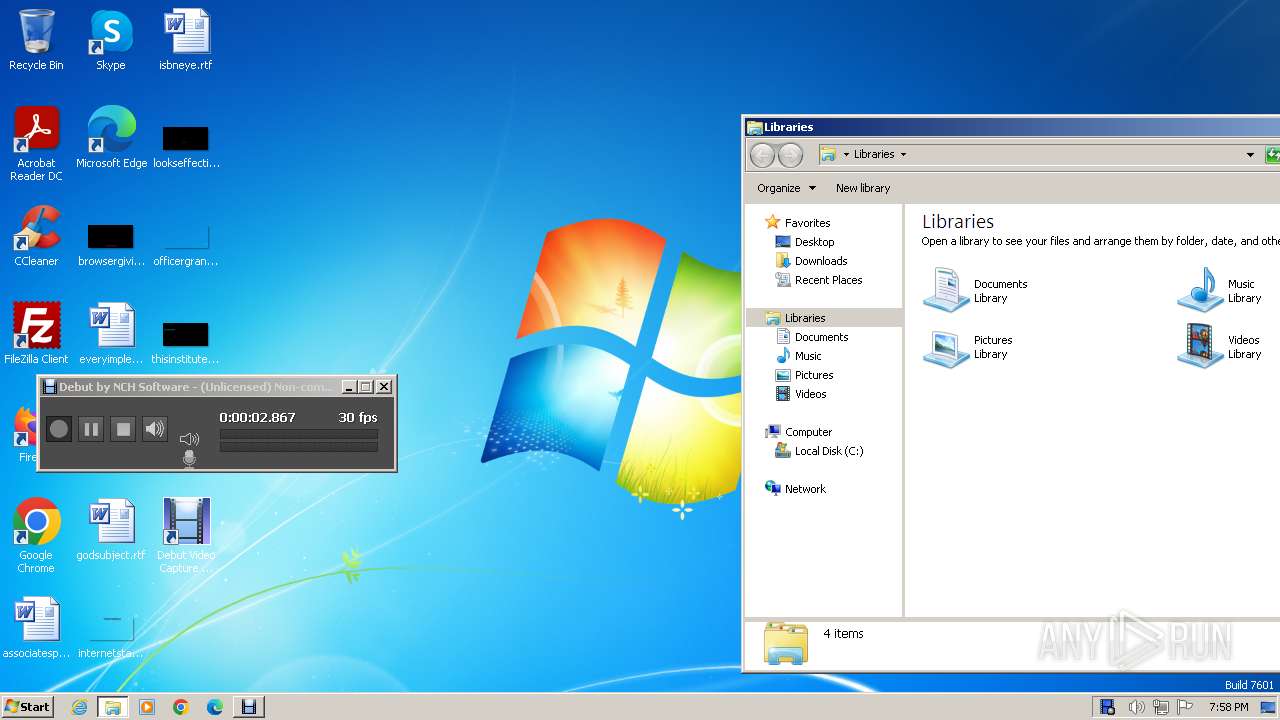Select Music in navigation tree

pos(799,356)
